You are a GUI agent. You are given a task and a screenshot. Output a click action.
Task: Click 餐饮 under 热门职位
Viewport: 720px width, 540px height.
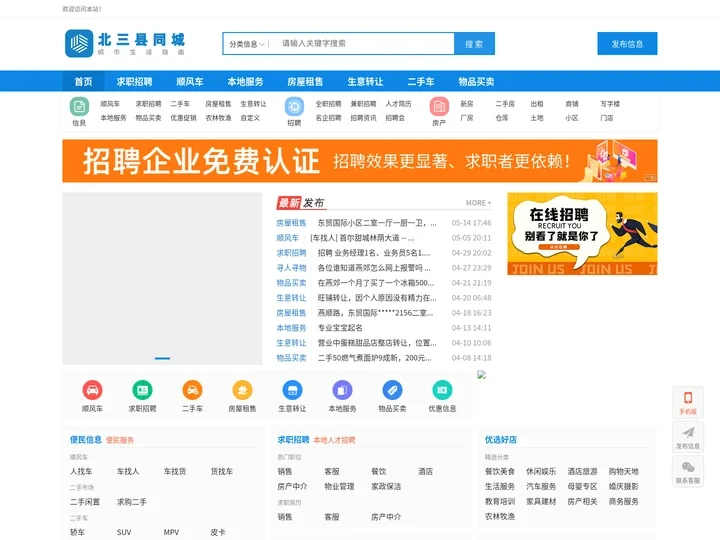tap(379, 472)
